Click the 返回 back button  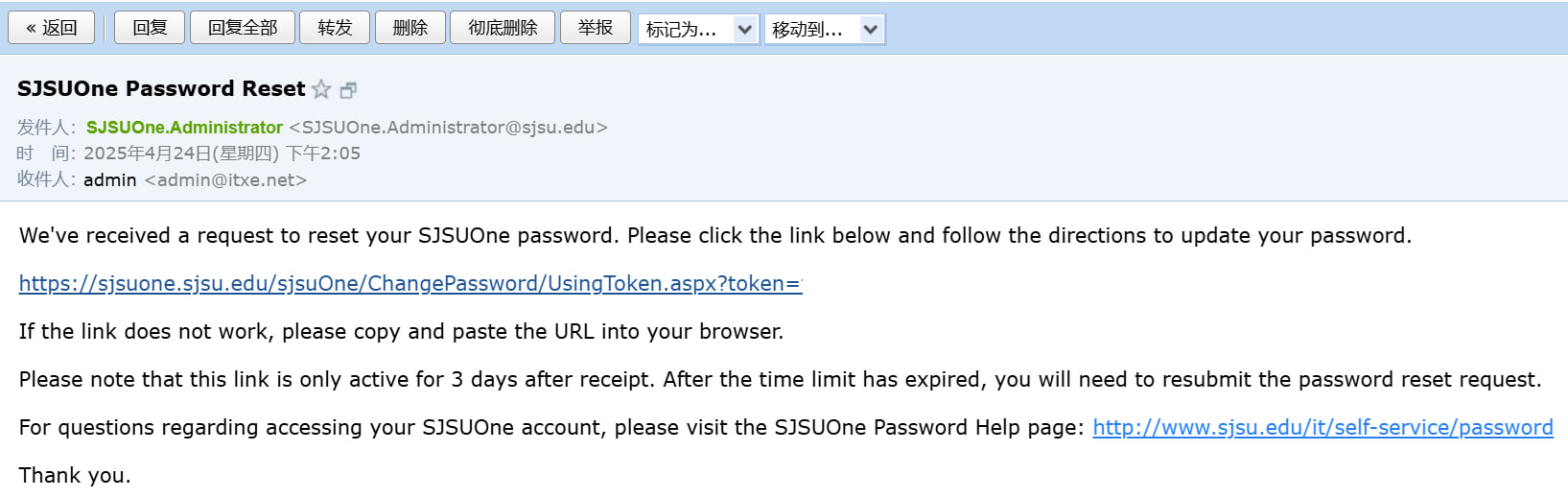[x=52, y=28]
